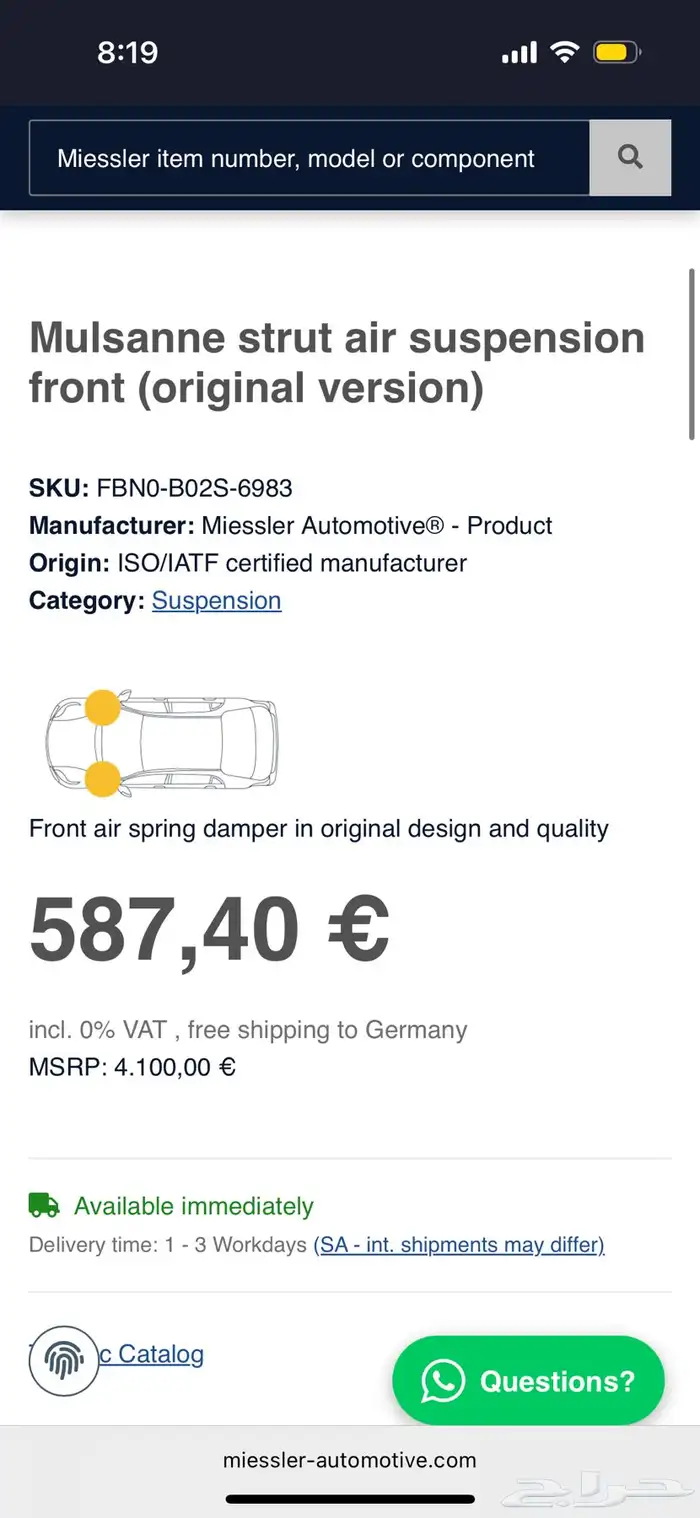Screen dimensions: 700x1518
Task: Click the page scrollbar on the right
Action: coord(691,353)
